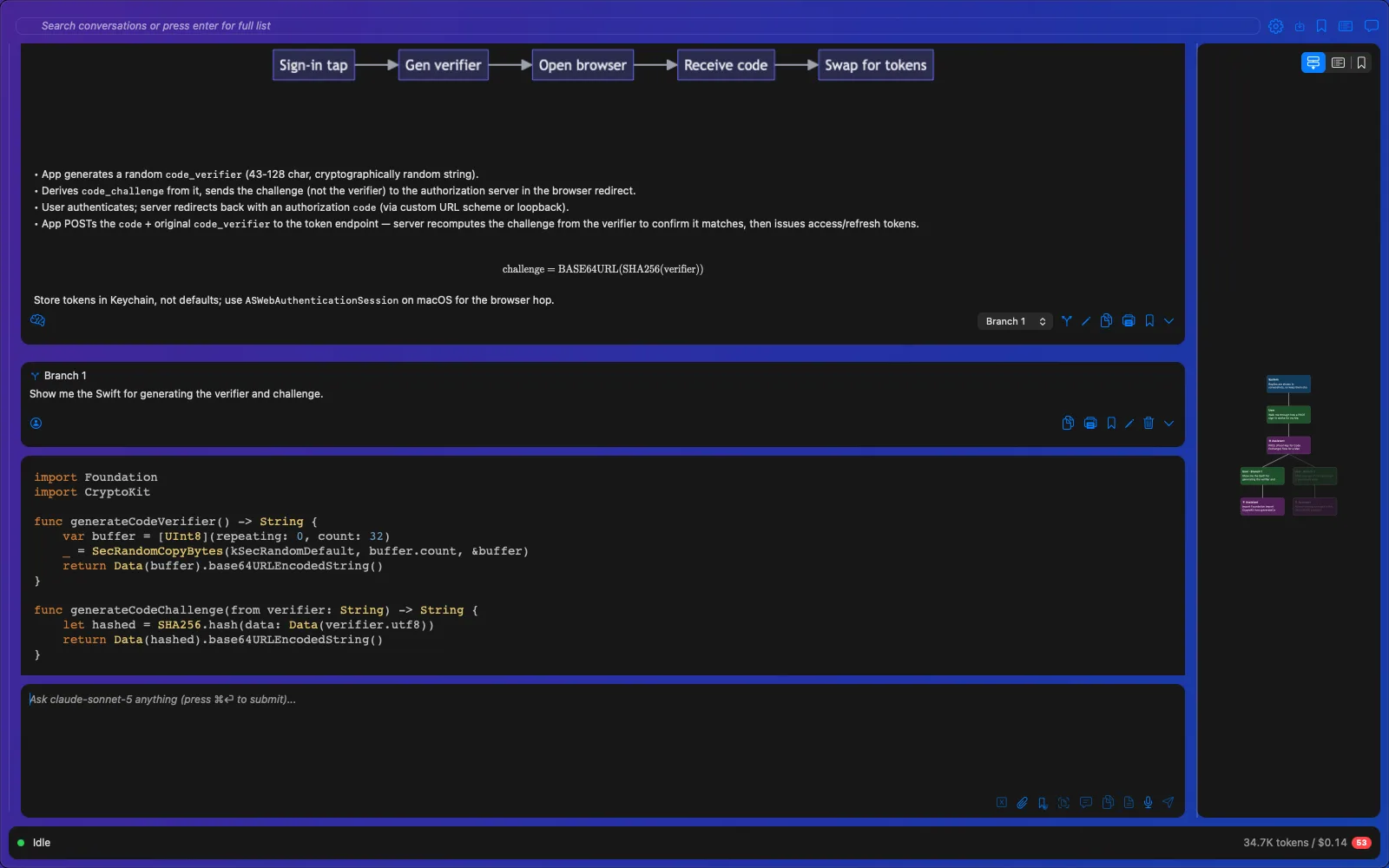Click the 'Gen verifier' diagram node
Image resolution: width=1389 pixels, height=868 pixels.
(x=444, y=65)
